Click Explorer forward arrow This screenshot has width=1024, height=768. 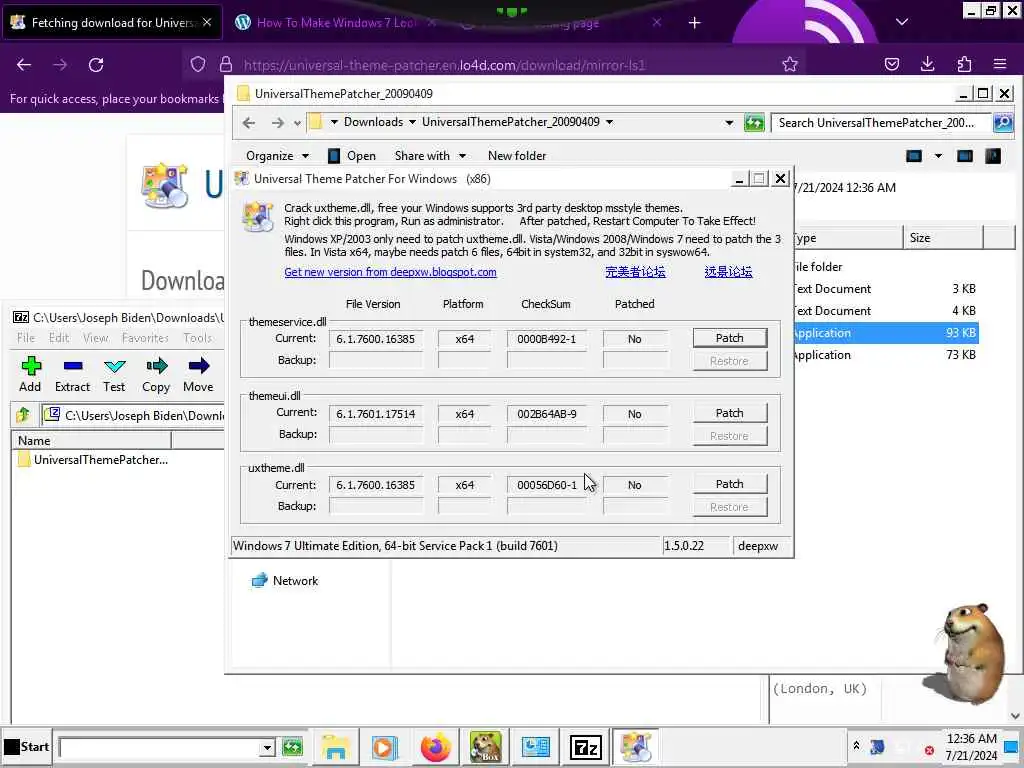click(x=278, y=123)
